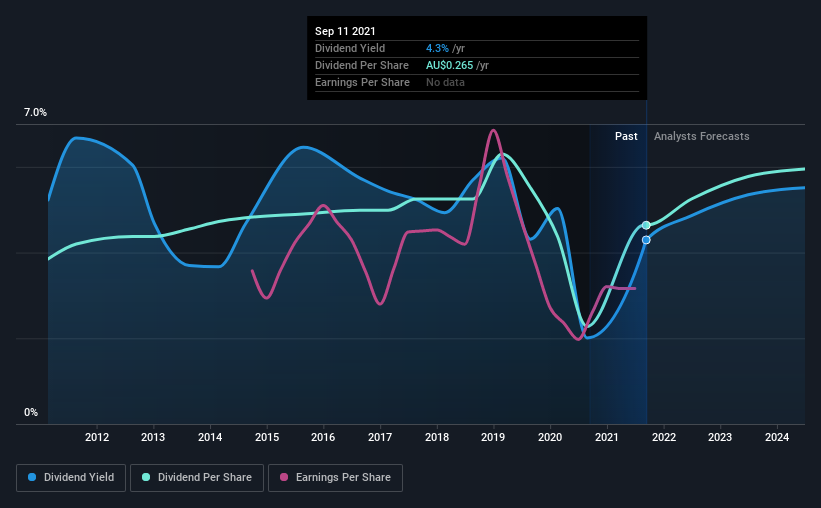This screenshot has width=821, height=508.
Task: Click the 'Earnings Per Share' tooltip row label
Action: click(x=362, y=82)
